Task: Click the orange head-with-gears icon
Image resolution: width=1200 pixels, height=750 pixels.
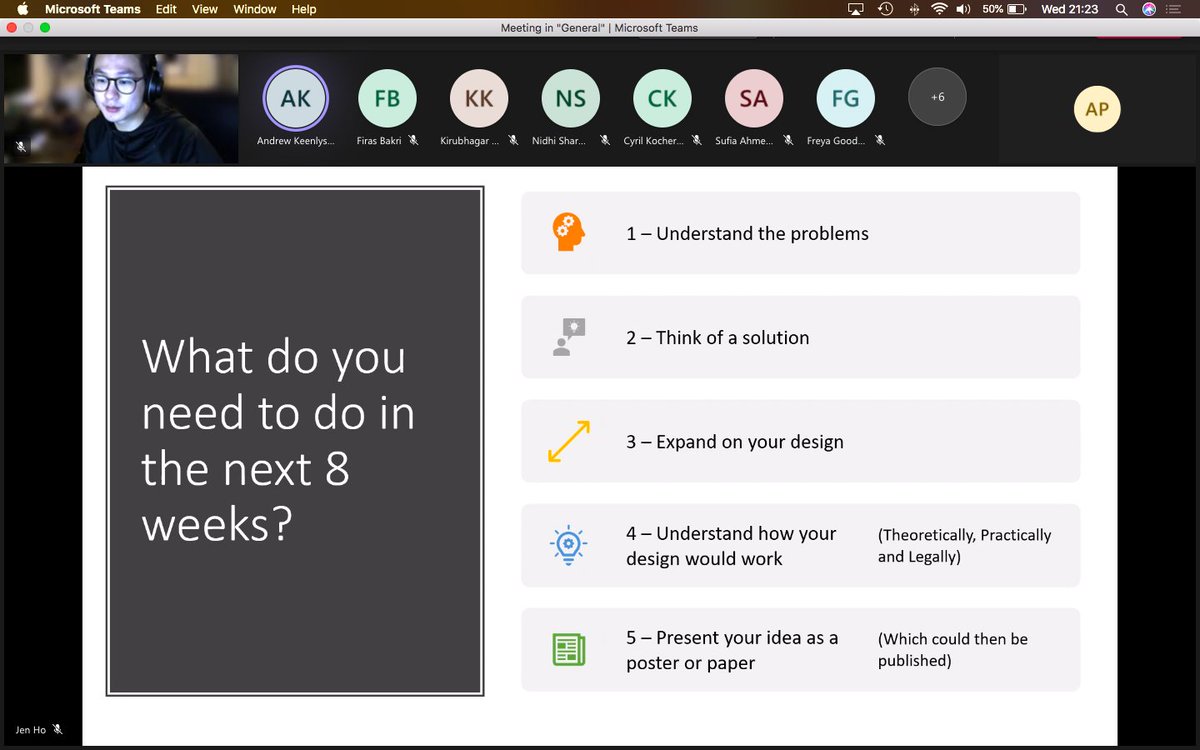Action: [x=568, y=233]
